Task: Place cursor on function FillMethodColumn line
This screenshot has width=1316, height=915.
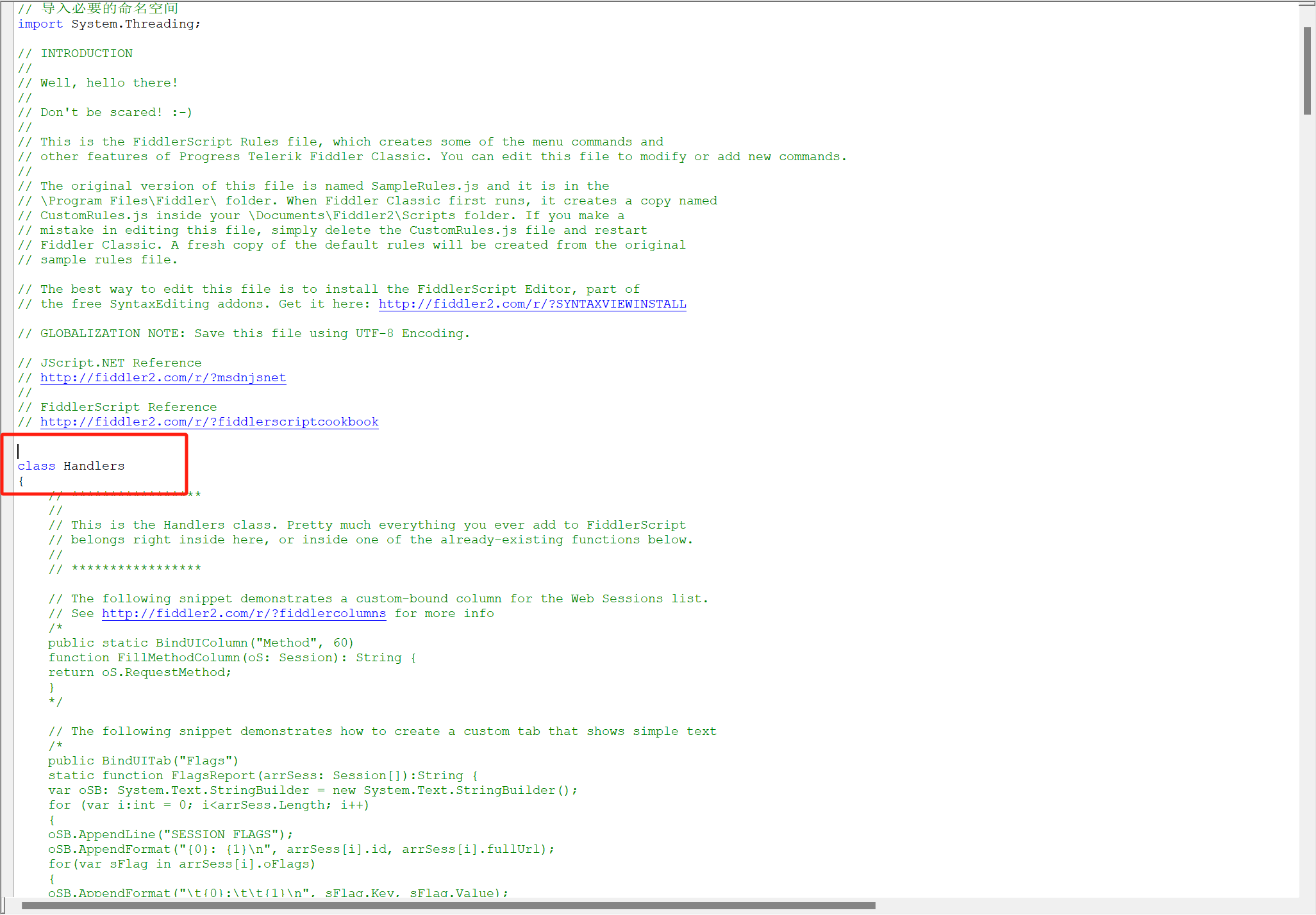Action: (x=231, y=657)
